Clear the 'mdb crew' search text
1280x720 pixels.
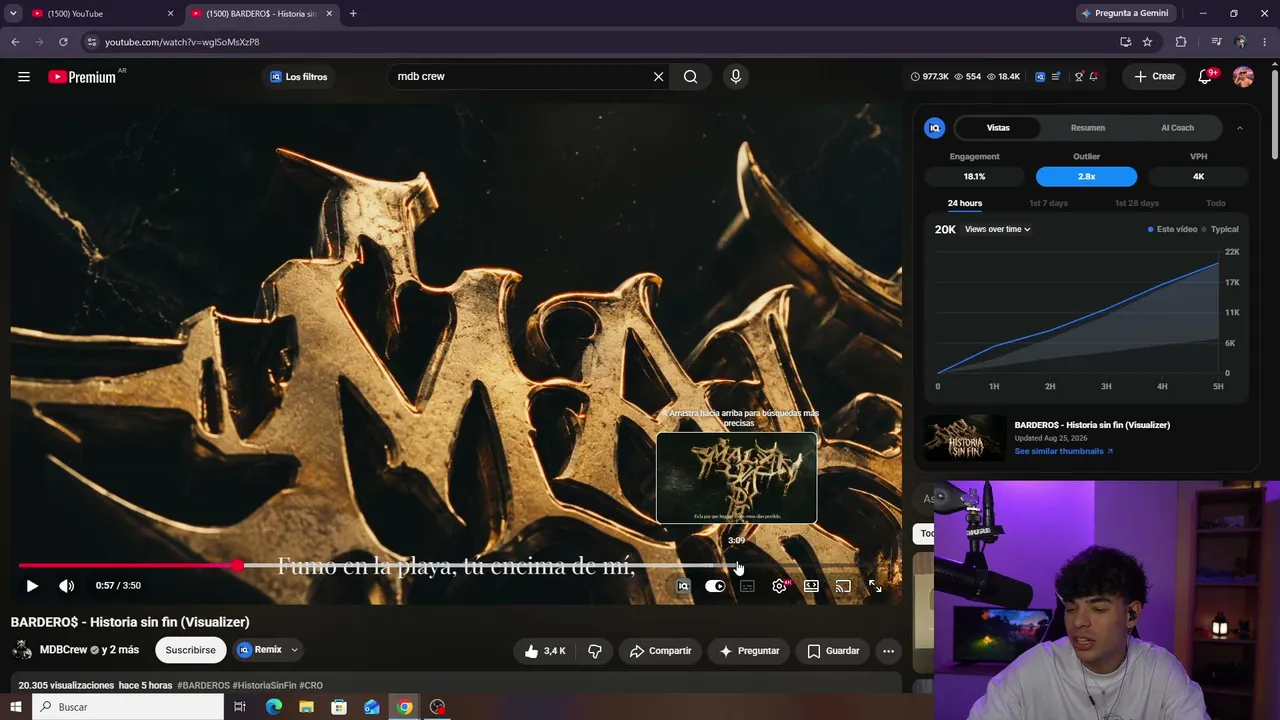click(x=658, y=77)
